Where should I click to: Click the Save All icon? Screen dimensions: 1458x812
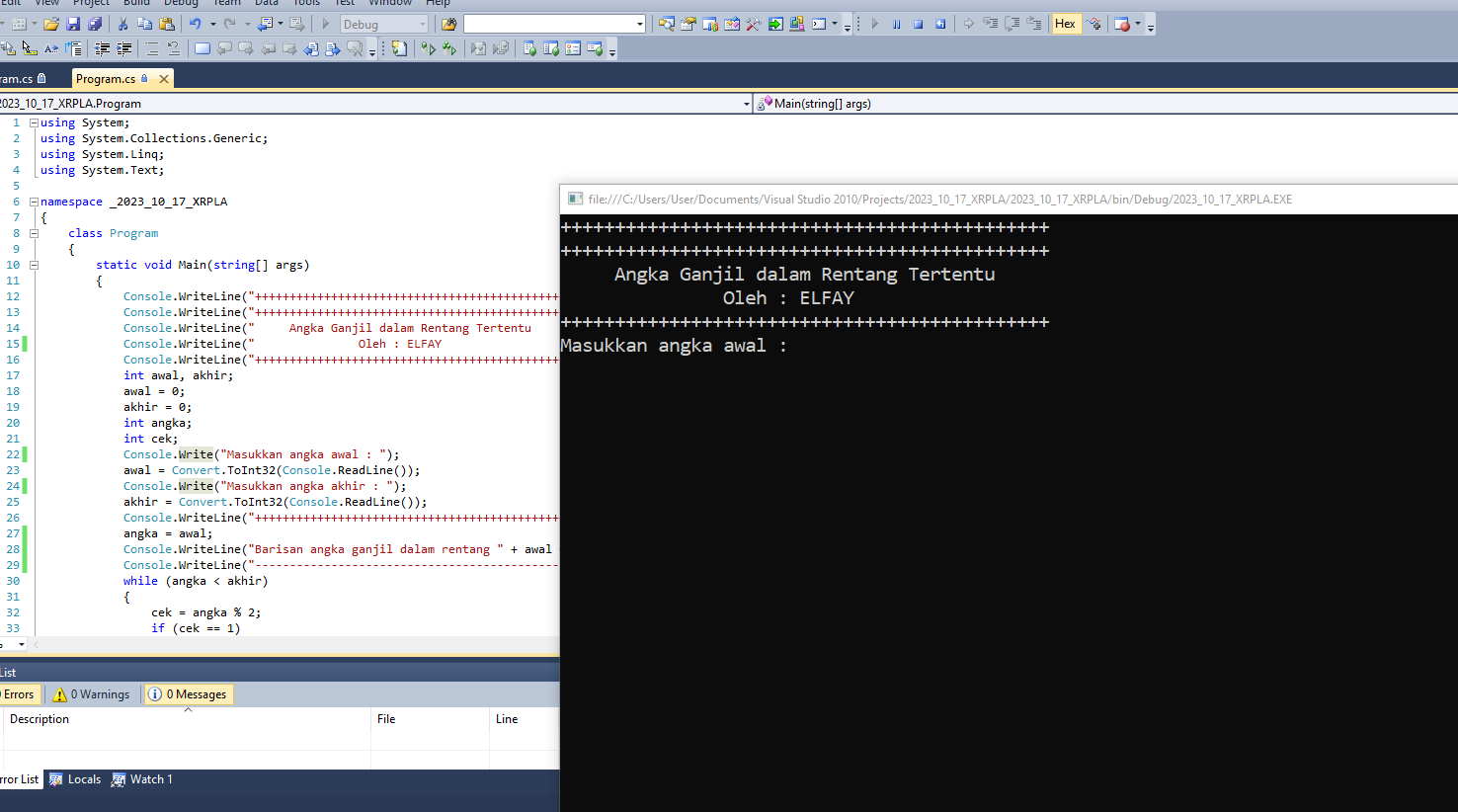click(x=95, y=24)
